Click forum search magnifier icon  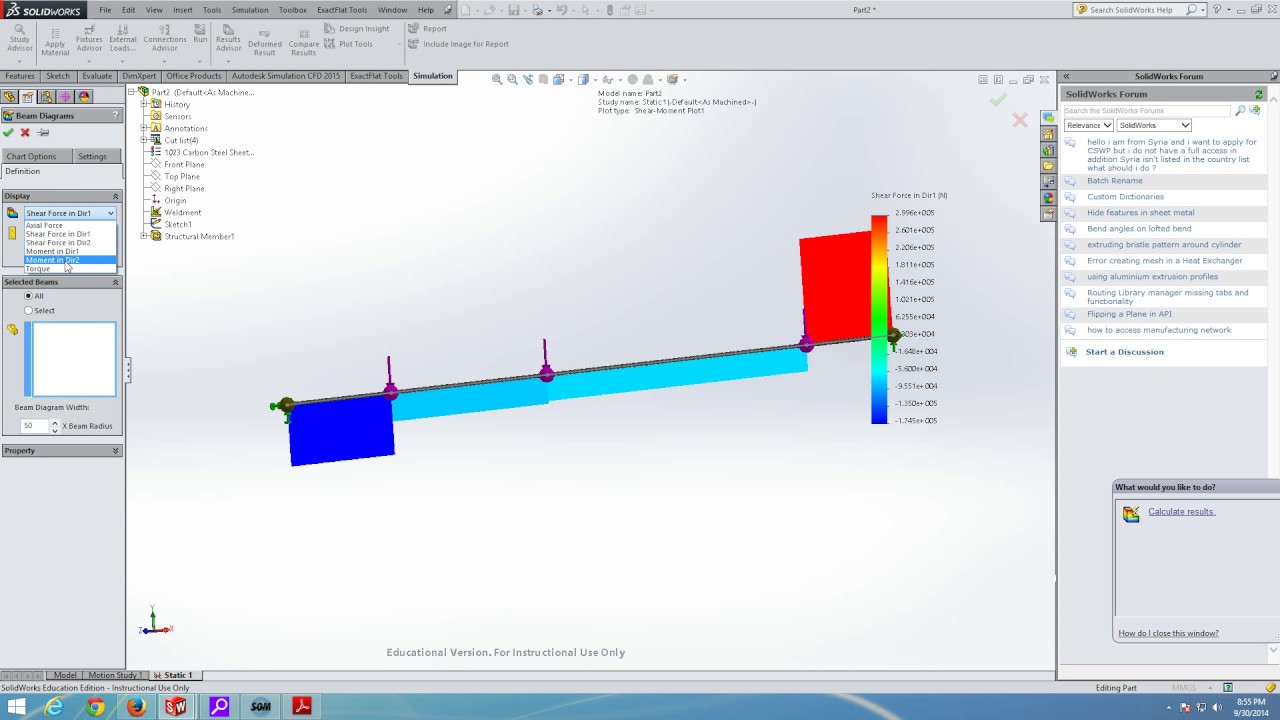click(x=1240, y=111)
